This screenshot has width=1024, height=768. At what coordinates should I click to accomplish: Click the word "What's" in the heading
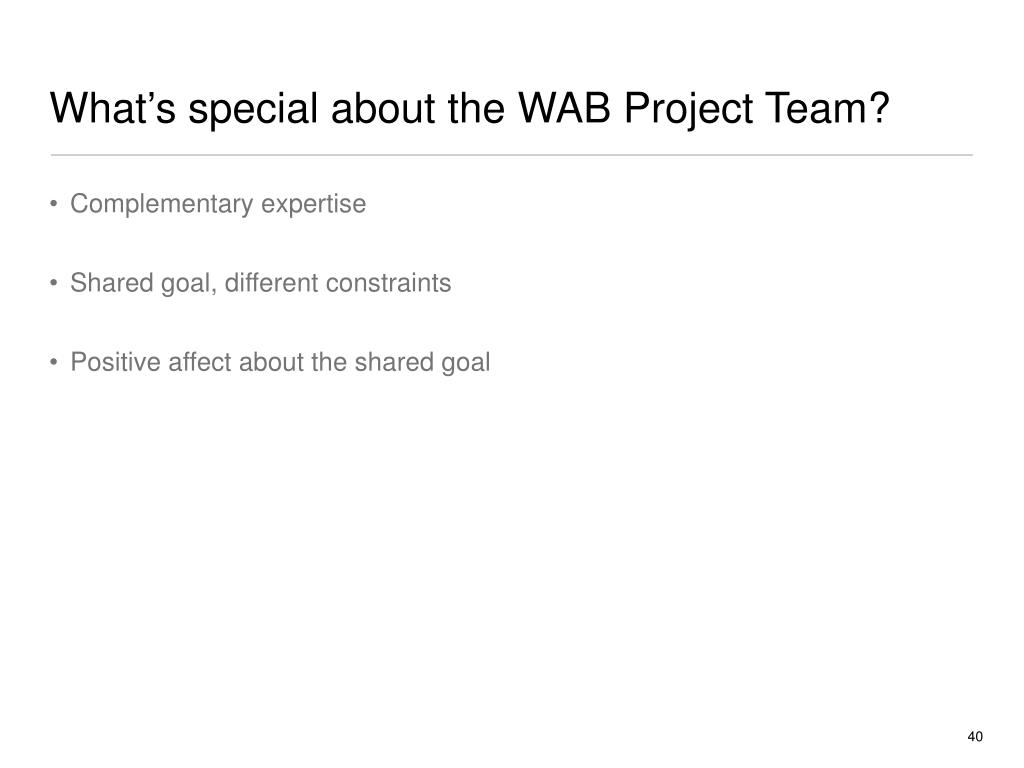click(x=113, y=107)
